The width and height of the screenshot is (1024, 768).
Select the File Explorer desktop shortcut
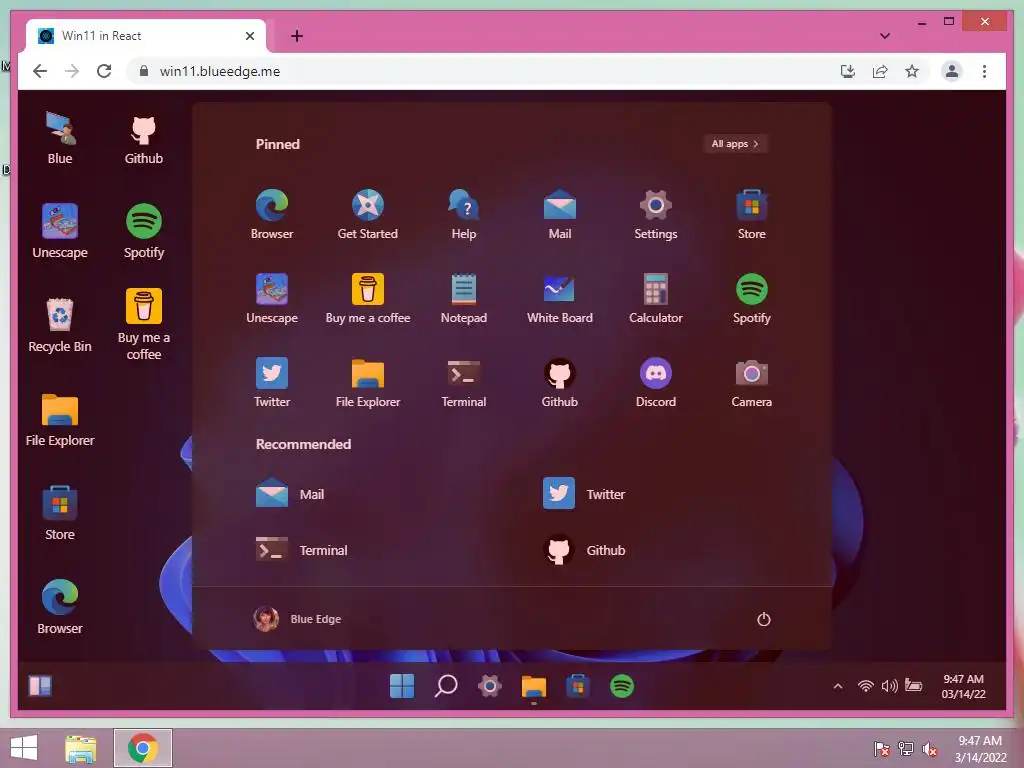pos(59,420)
